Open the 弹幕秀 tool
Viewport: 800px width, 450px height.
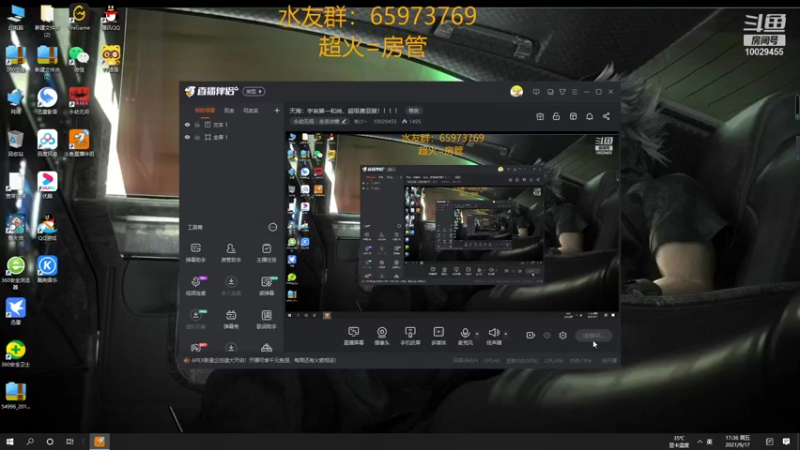pos(231,319)
